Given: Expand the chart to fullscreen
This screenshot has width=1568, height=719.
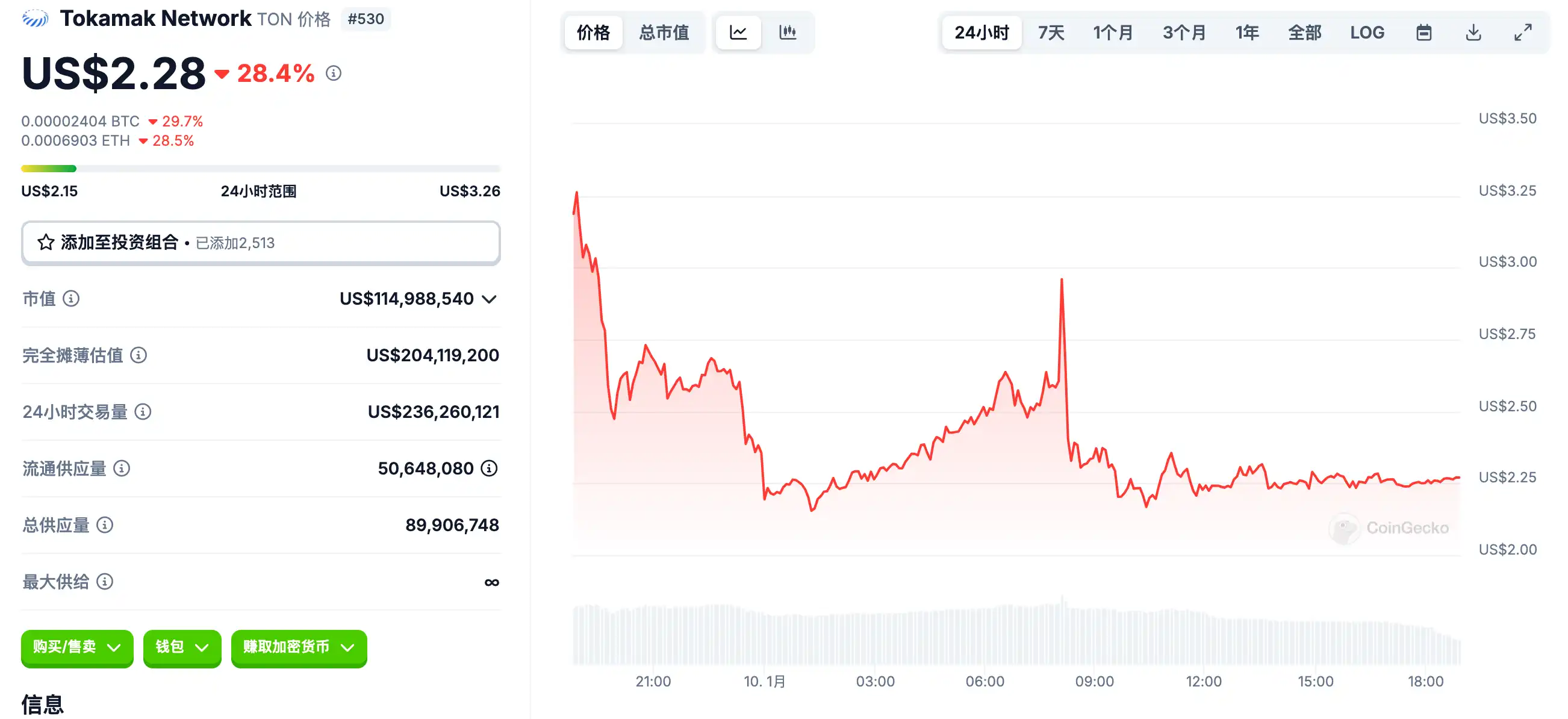Looking at the screenshot, I should 1523,33.
